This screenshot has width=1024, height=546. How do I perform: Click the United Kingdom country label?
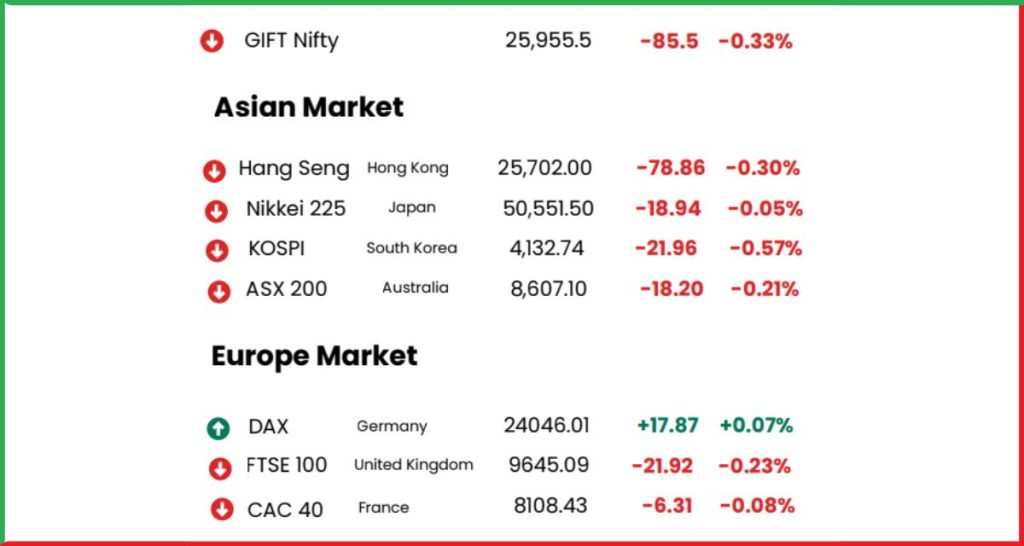point(413,465)
